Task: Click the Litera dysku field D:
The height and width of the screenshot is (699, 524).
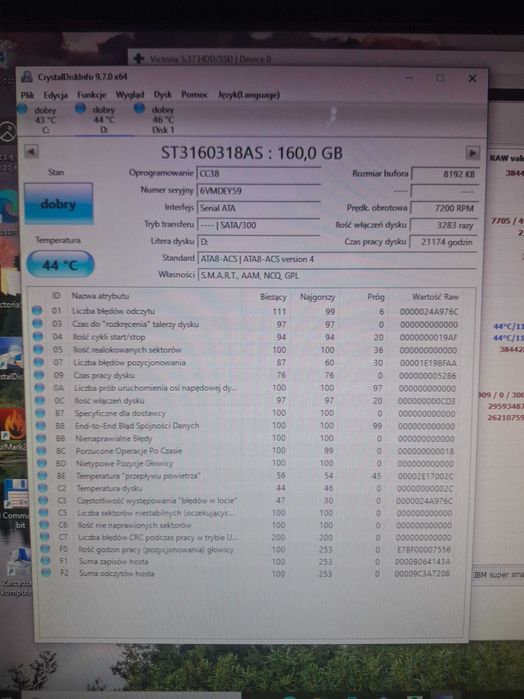Action: [x=258, y=241]
